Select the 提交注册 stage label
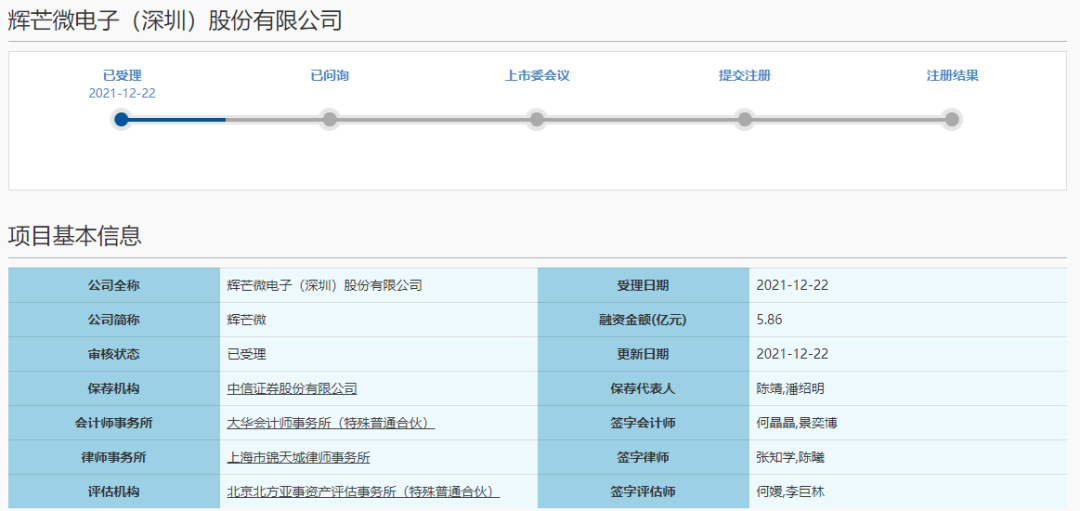This screenshot has width=1080, height=511. pyautogui.click(x=745, y=76)
